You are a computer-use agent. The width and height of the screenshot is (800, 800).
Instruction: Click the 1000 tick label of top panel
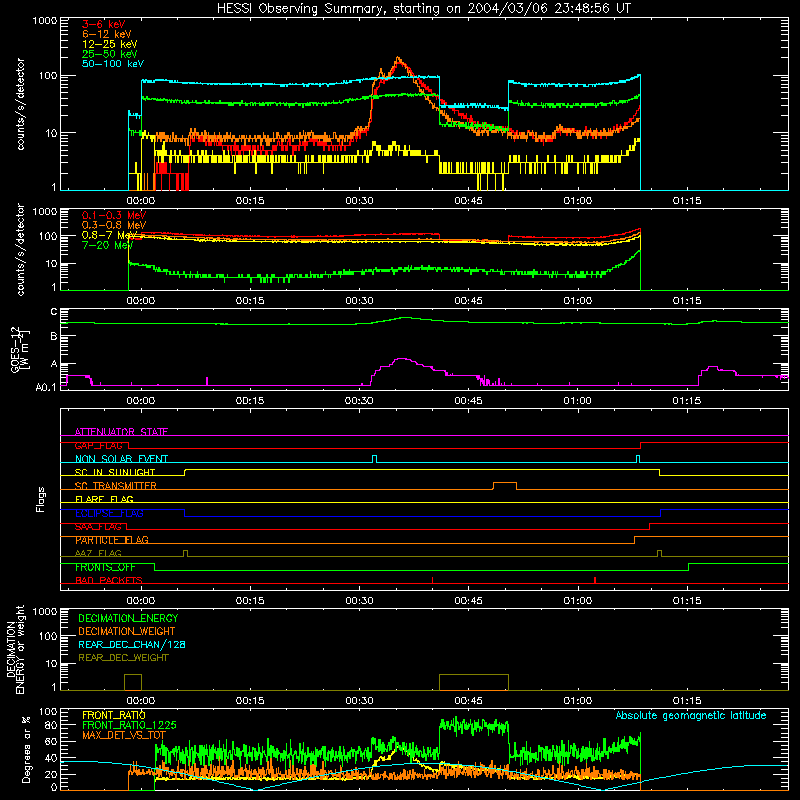[x=44, y=21]
